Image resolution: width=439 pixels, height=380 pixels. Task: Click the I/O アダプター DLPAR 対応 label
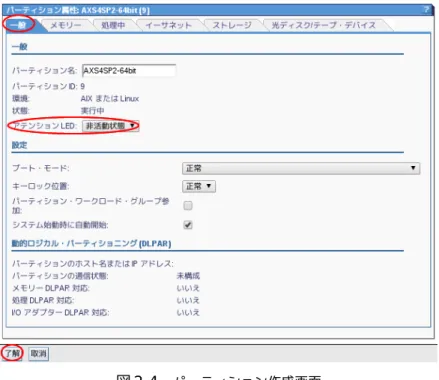point(60,313)
